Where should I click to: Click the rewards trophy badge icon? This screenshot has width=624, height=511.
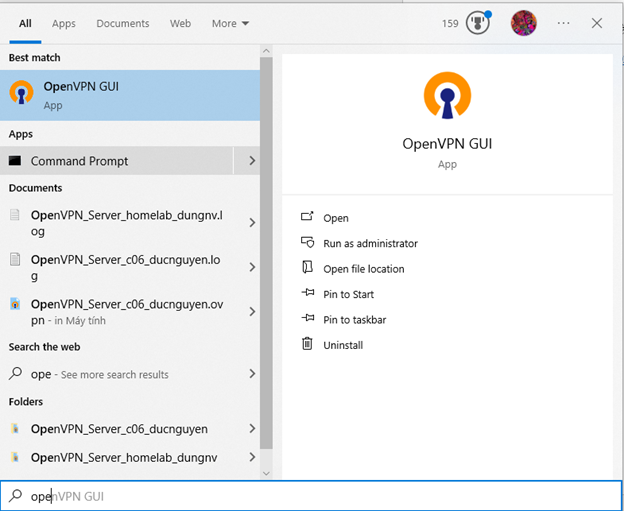(478, 23)
